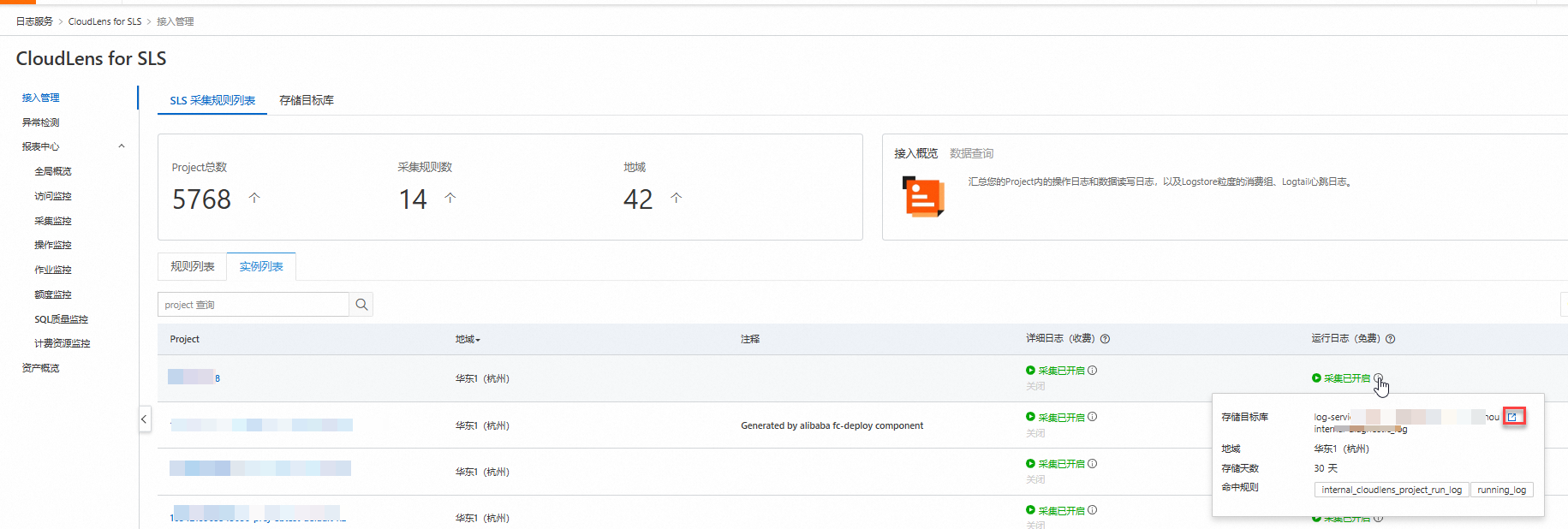The width and height of the screenshot is (1568, 529).
Task: Open the storage target external link icon
Action: point(1512,417)
